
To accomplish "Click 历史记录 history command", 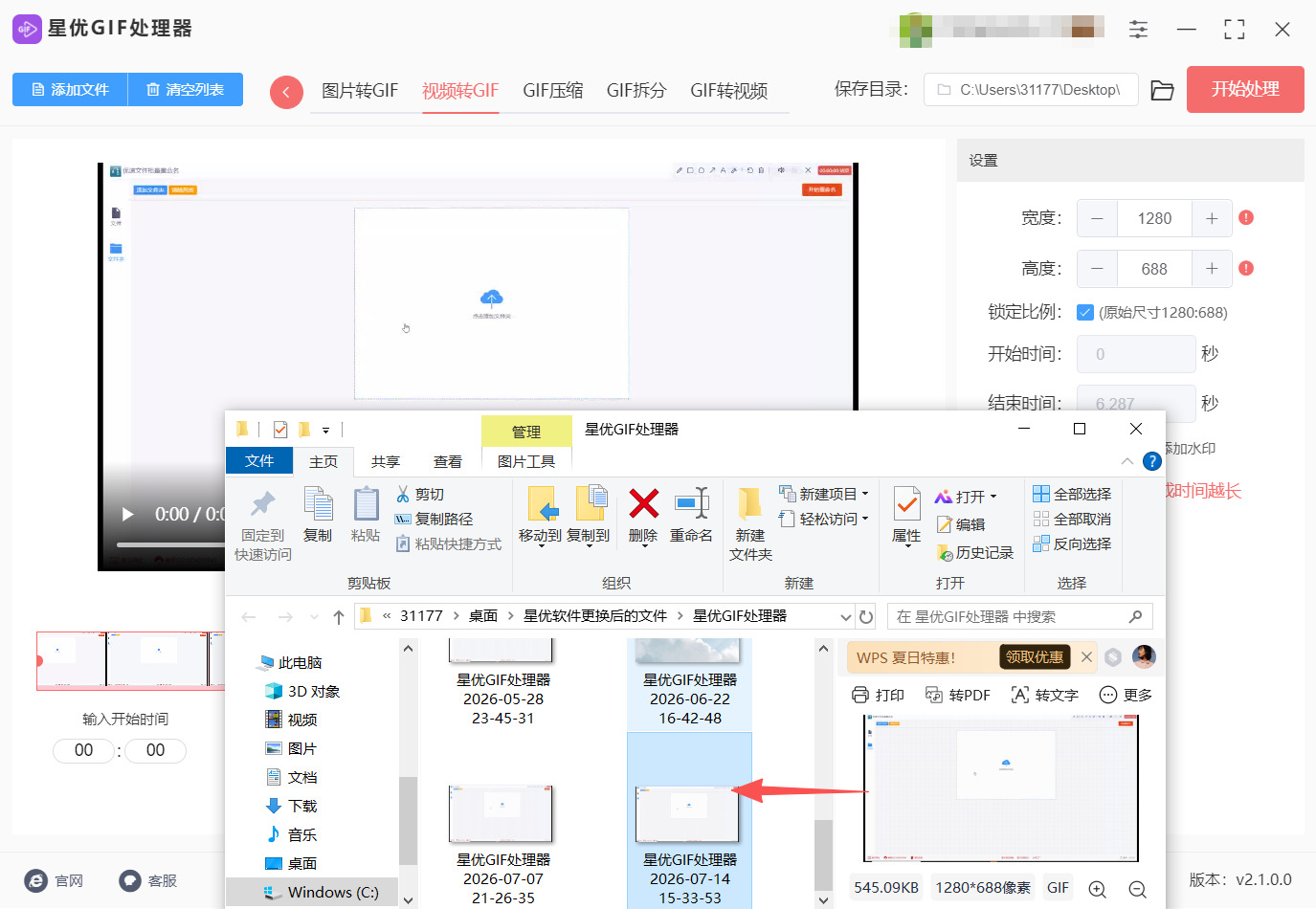I will coord(974,552).
